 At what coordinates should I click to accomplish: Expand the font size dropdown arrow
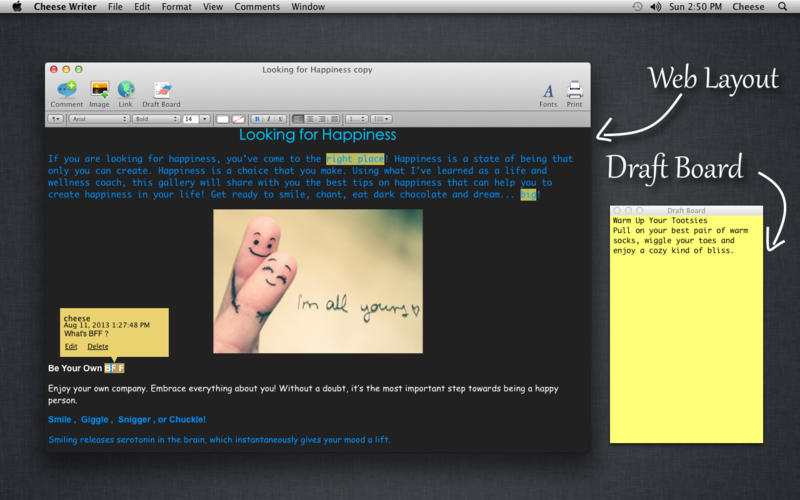(x=205, y=119)
